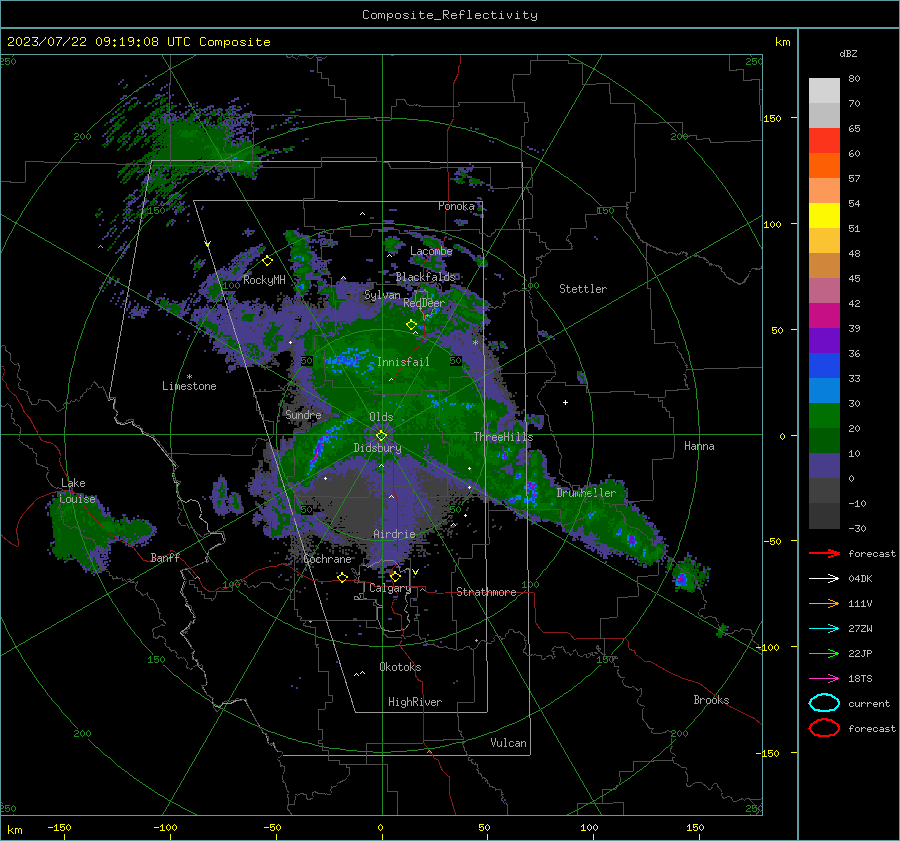The width and height of the screenshot is (900, 841).
Task: Click the Blackfalds label
Action: pos(425,277)
